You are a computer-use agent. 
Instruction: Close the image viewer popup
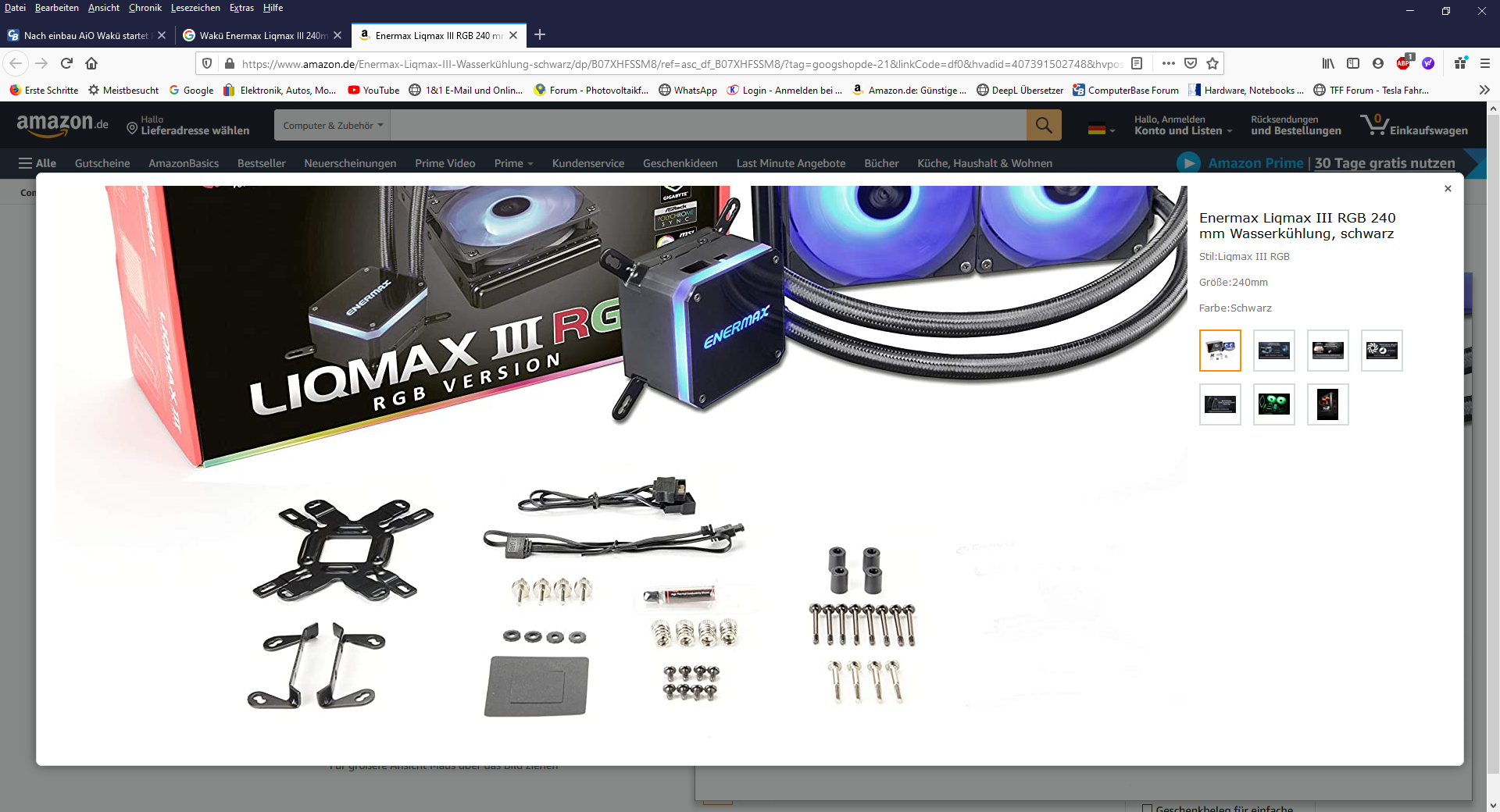pyautogui.click(x=1448, y=188)
